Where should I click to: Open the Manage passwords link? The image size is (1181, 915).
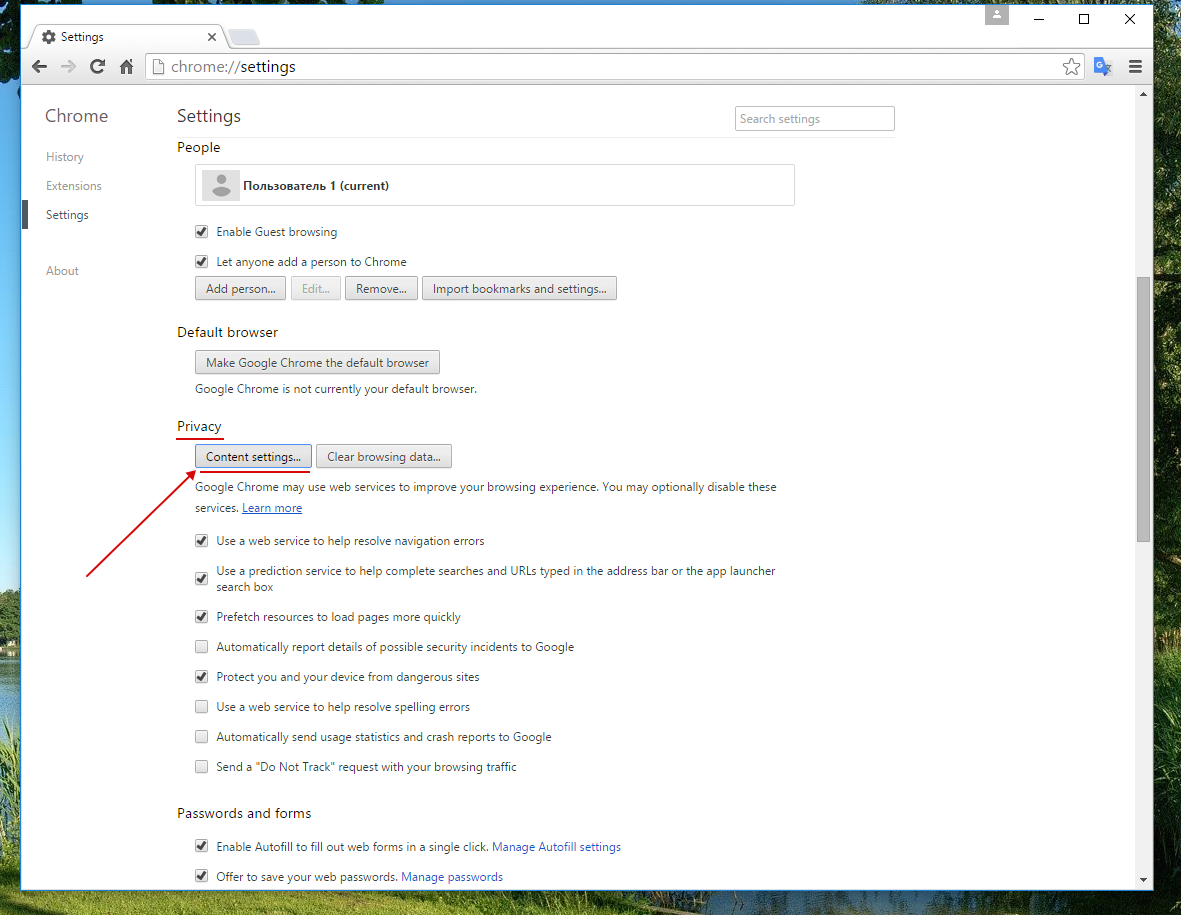pyautogui.click(x=452, y=877)
